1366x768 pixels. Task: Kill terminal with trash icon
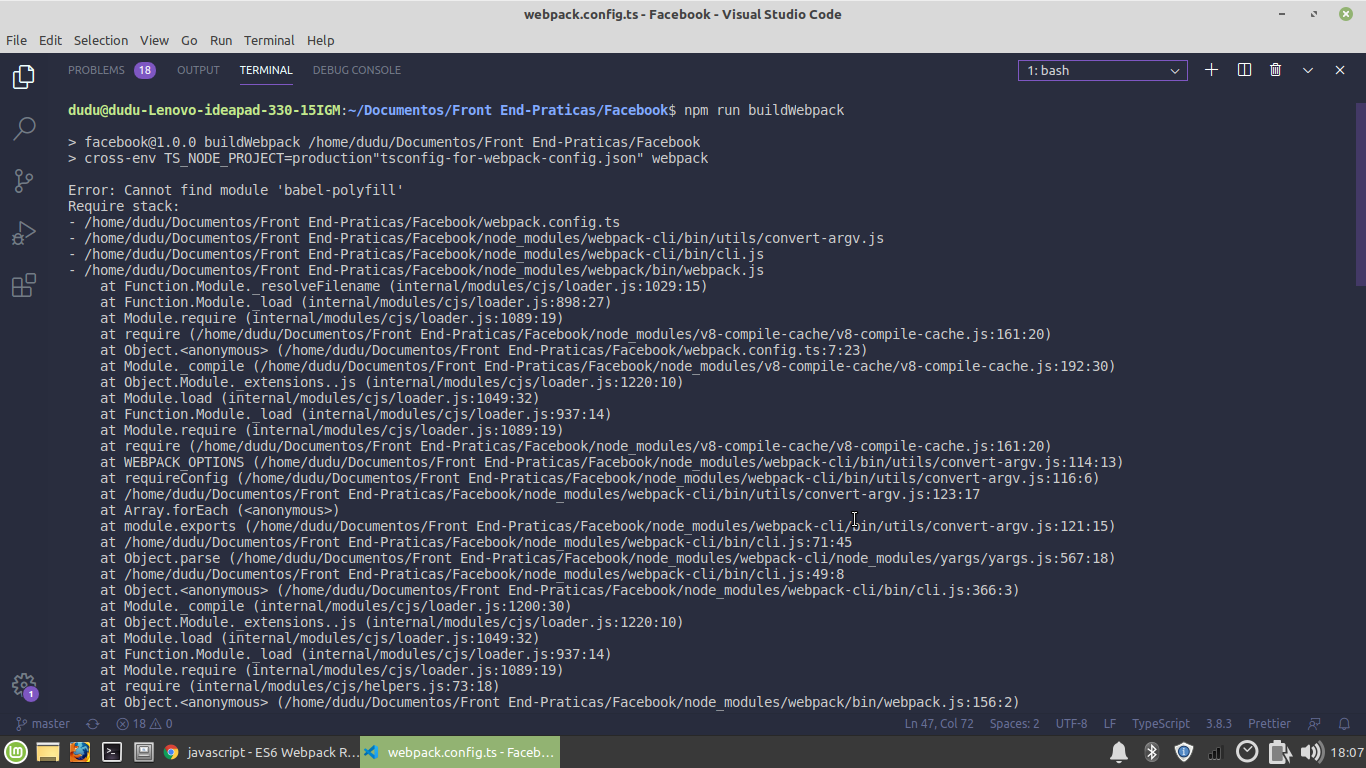[1276, 70]
